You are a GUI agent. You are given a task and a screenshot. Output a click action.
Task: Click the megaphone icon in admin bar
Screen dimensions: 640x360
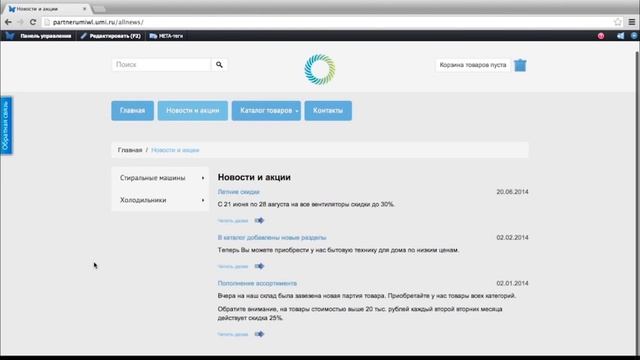[x=620, y=36]
